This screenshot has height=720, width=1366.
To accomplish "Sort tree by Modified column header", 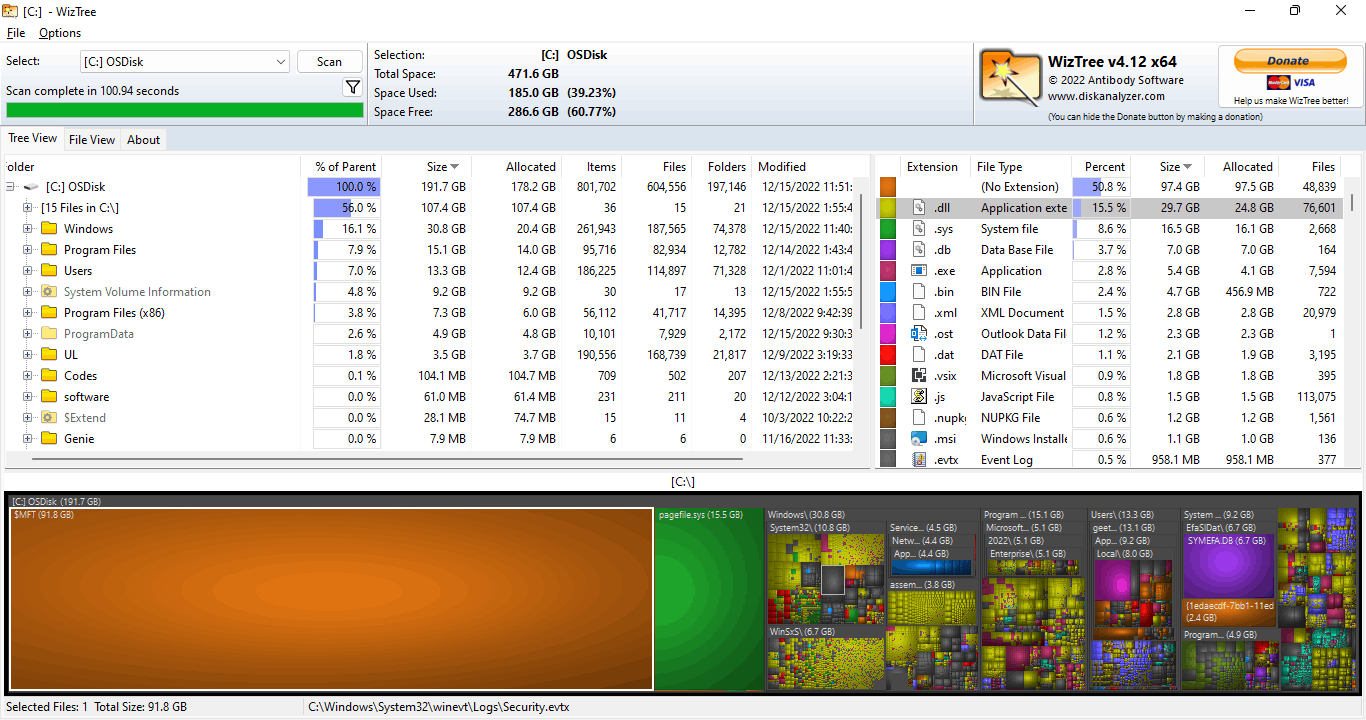I will pyautogui.click(x=805, y=167).
